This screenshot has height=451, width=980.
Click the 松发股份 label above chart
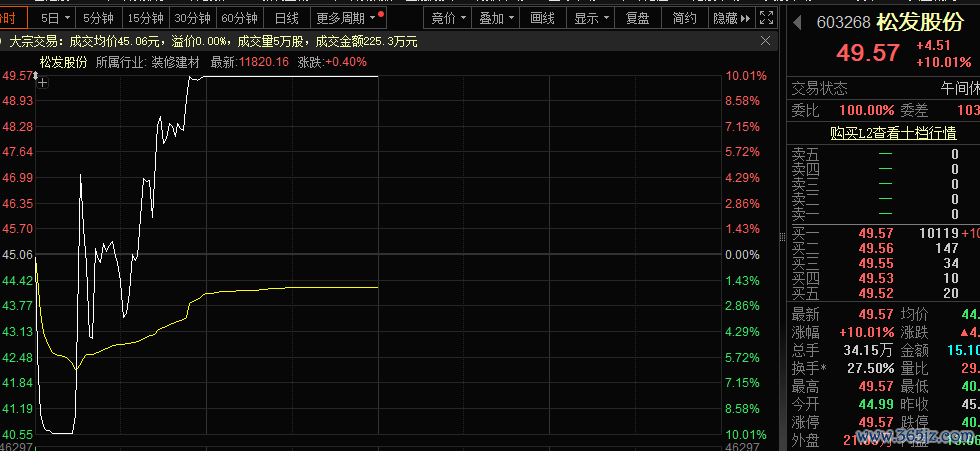(63, 62)
